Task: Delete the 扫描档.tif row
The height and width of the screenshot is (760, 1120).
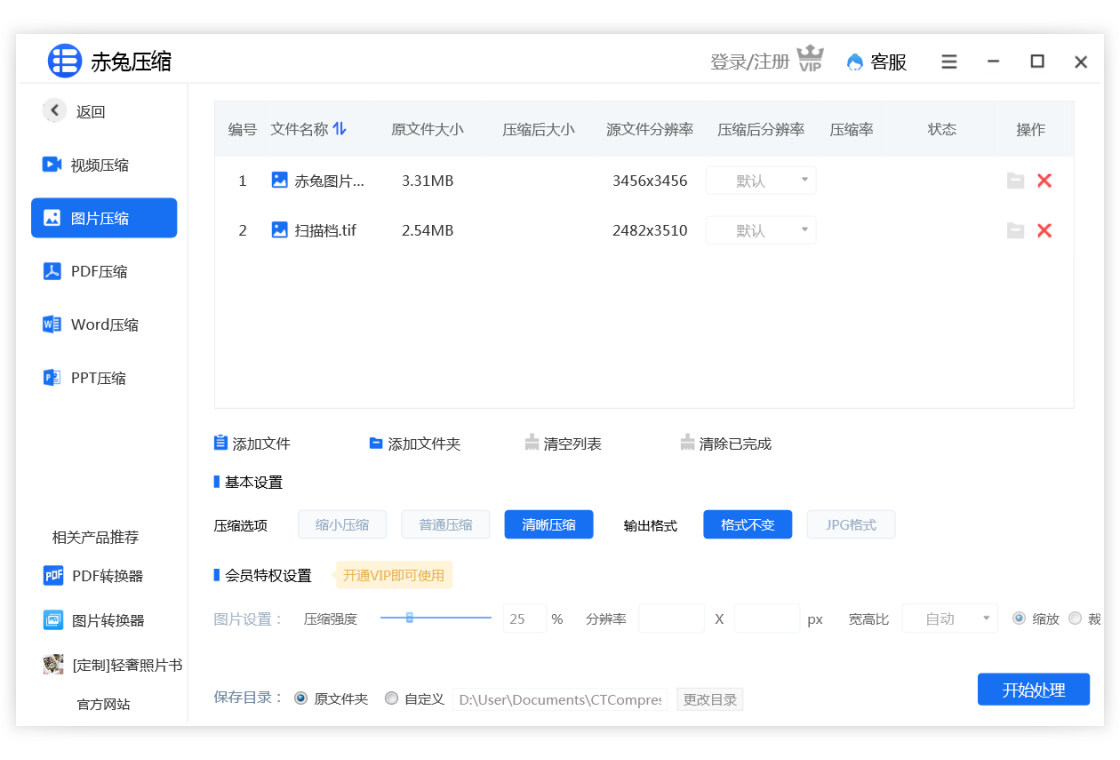Action: 1044,231
